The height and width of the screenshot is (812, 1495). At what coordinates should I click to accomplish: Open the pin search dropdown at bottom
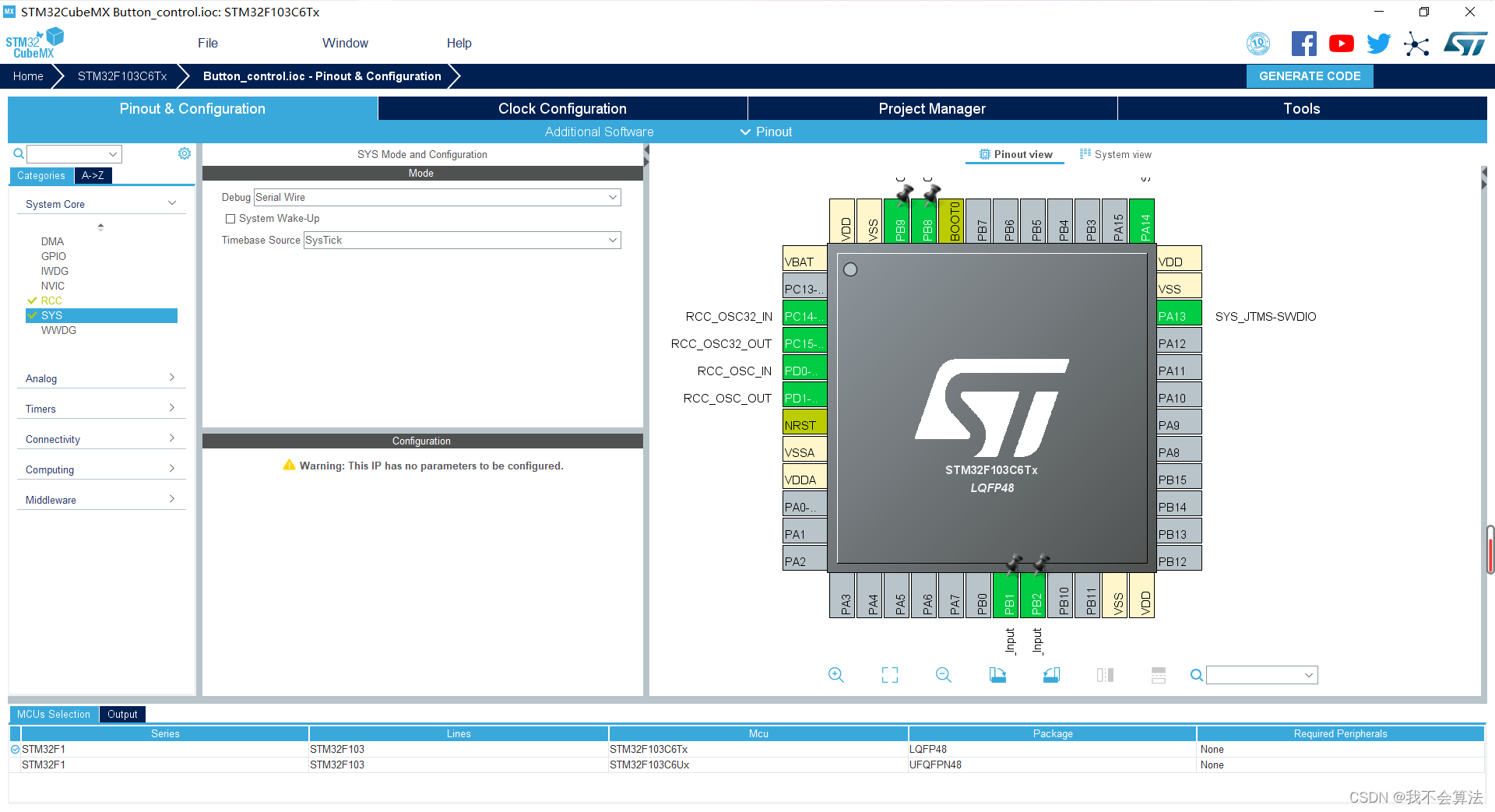[1261, 675]
